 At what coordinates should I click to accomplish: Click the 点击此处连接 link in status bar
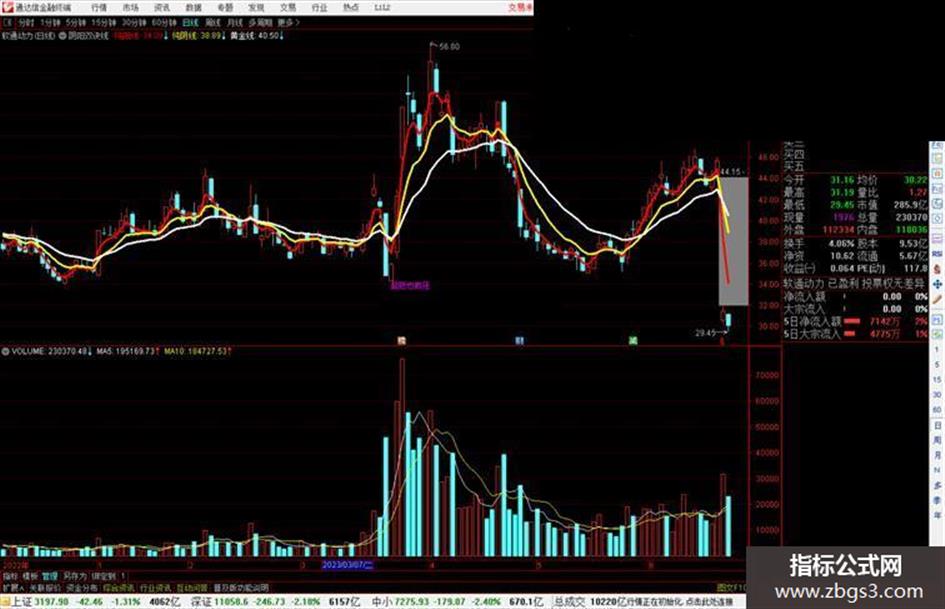(709, 602)
